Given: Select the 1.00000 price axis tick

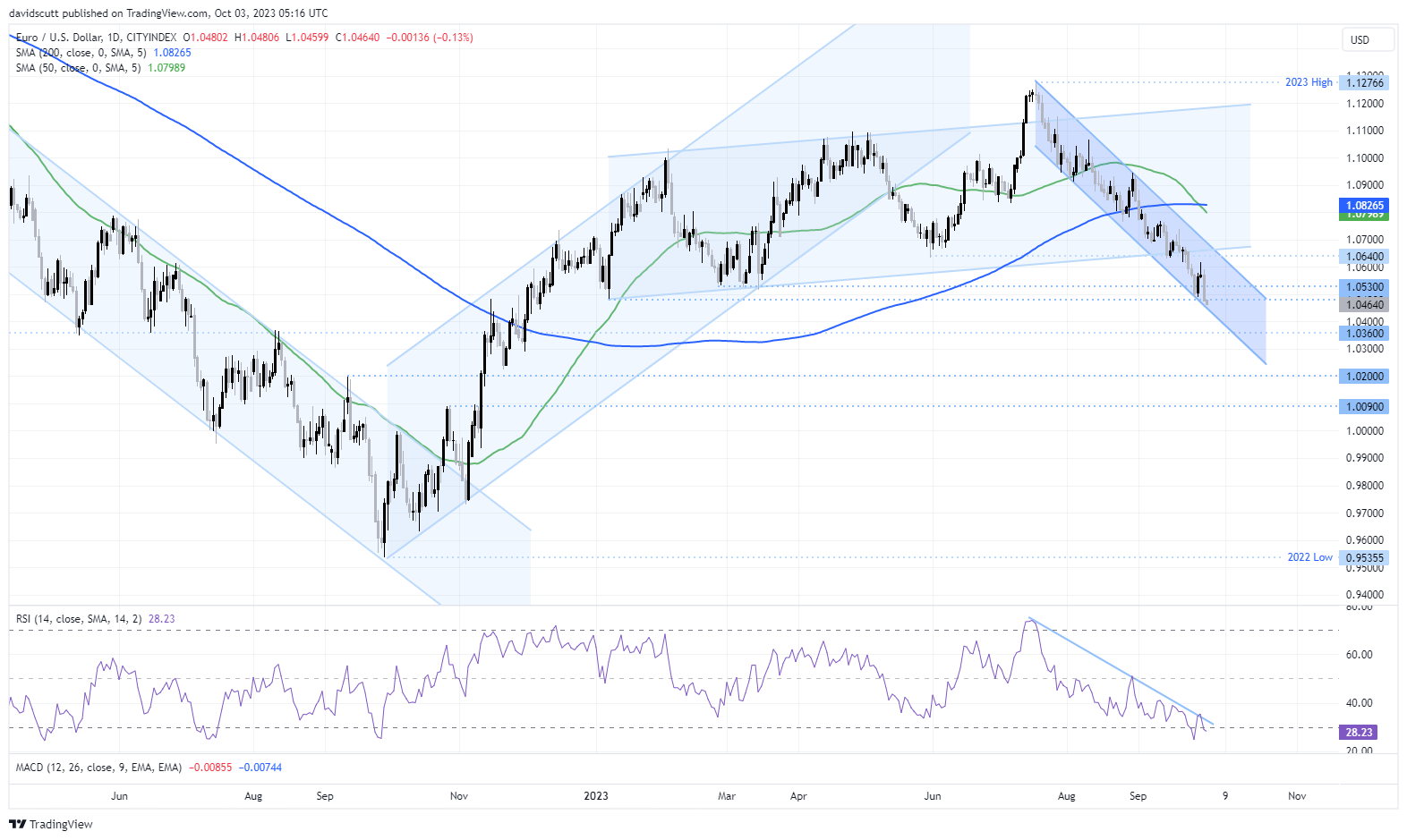Looking at the screenshot, I should 1365,431.
